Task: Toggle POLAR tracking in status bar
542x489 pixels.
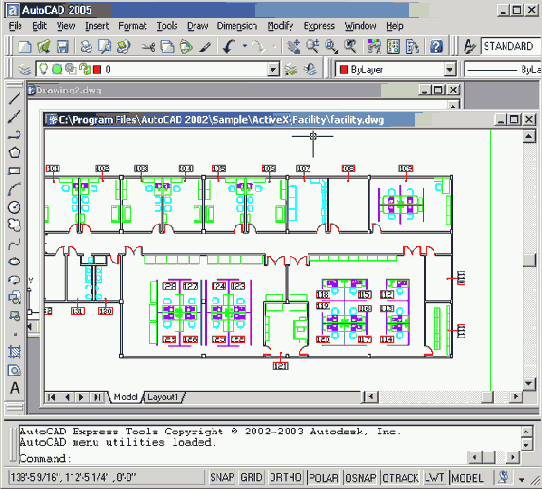Action: tap(324, 478)
